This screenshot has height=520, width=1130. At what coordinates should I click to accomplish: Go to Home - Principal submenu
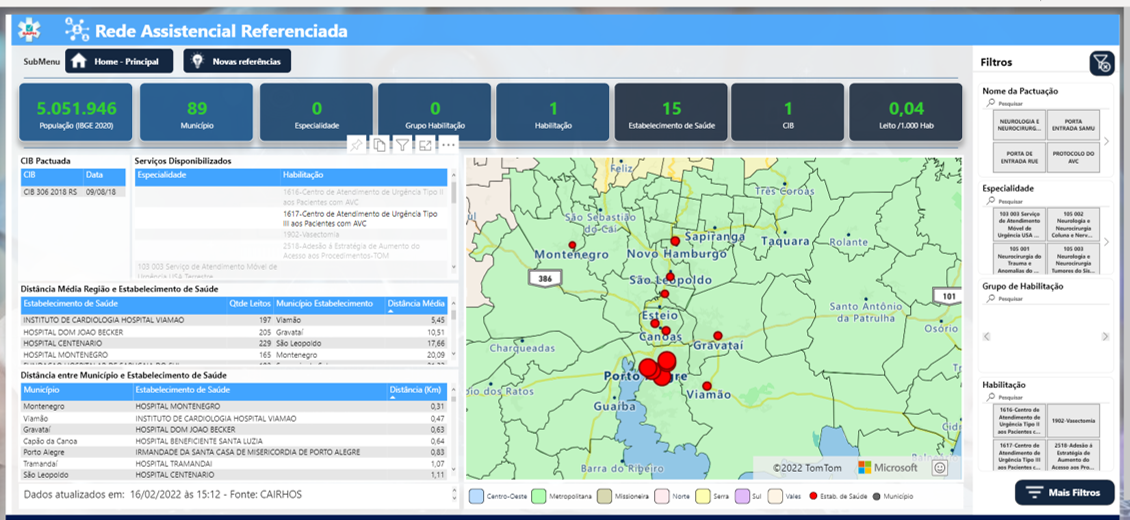click(119, 61)
